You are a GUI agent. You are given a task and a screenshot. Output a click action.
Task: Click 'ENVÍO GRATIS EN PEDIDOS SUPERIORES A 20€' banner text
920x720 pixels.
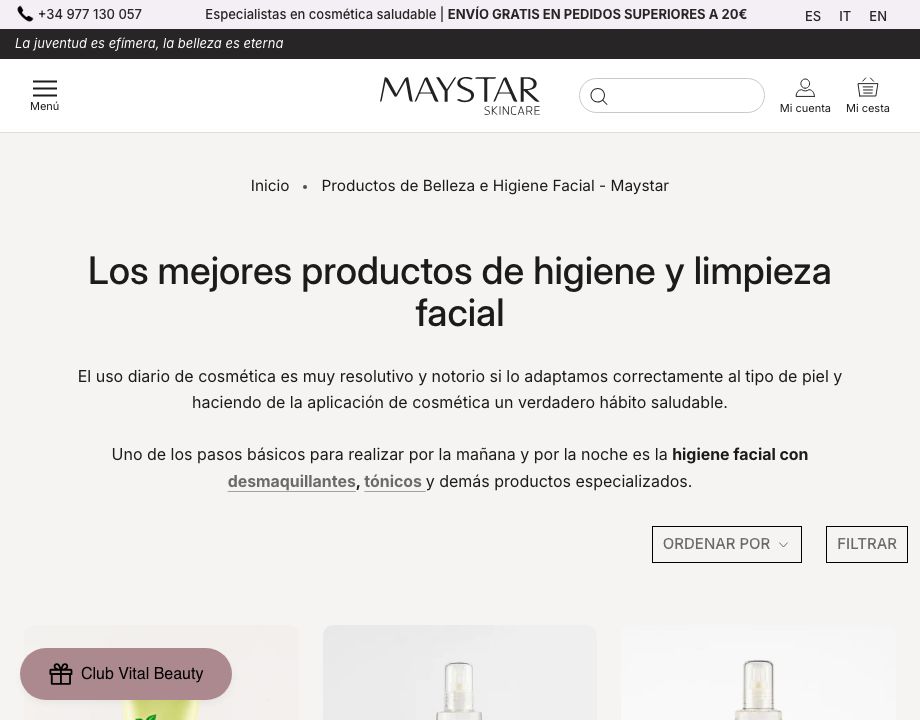point(597,14)
